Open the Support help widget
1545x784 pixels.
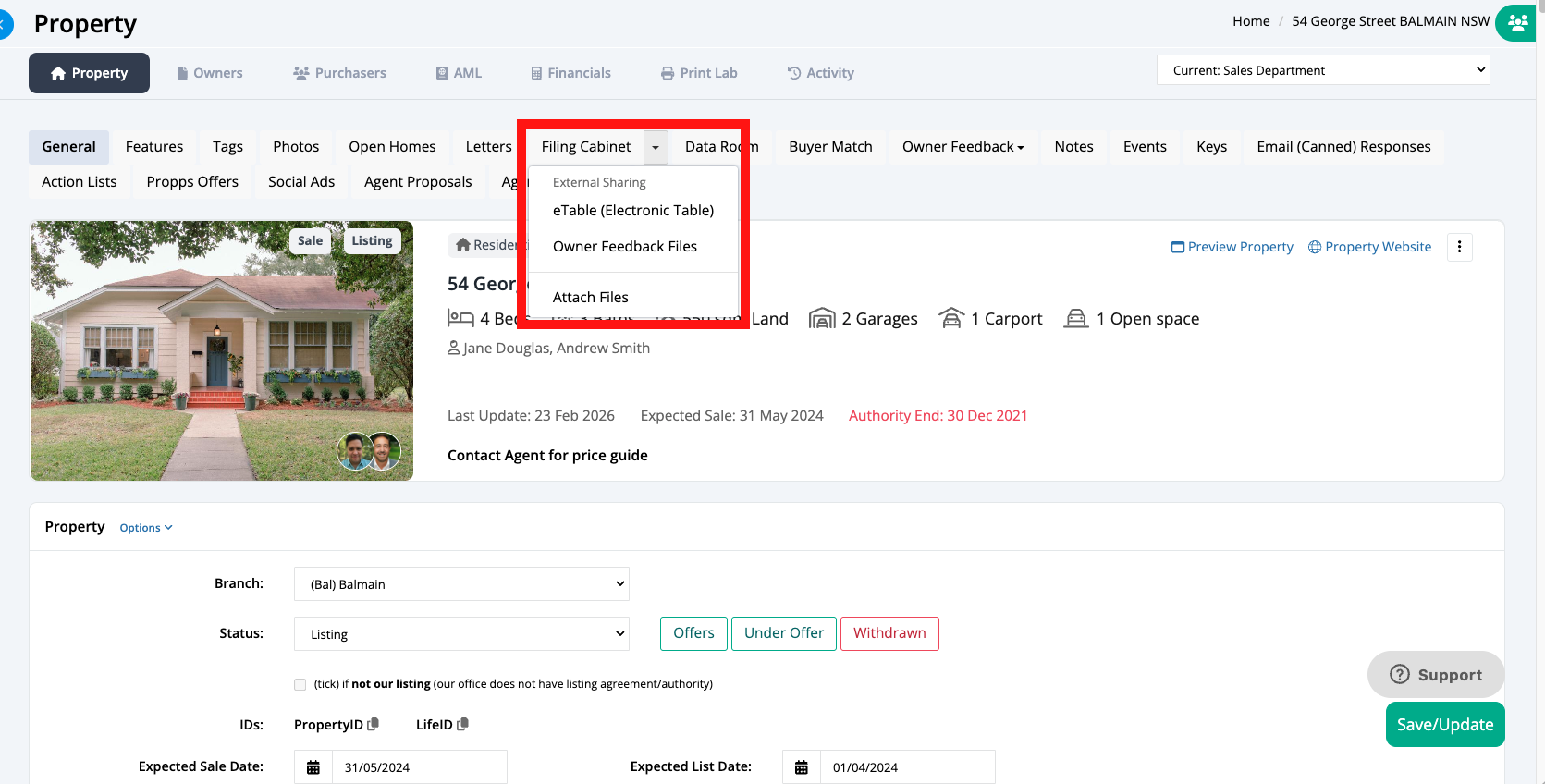coord(1435,675)
